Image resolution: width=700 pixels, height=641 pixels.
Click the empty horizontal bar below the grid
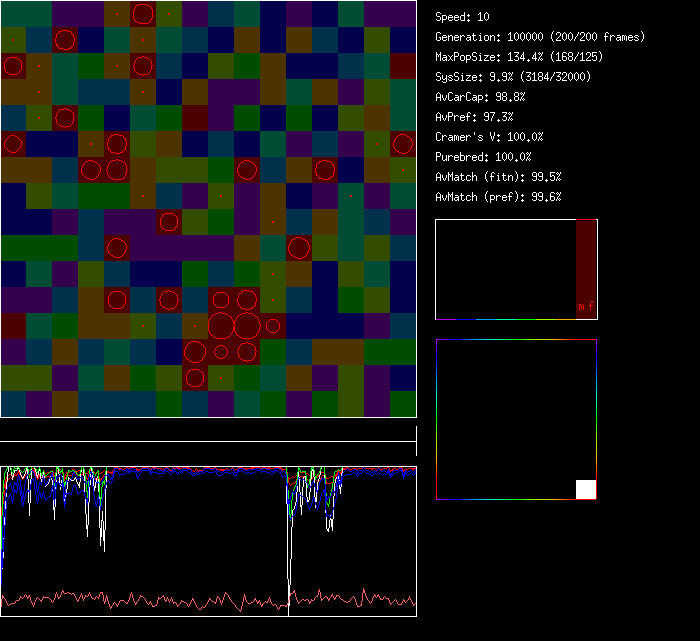pyautogui.click(x=208, y=431)
